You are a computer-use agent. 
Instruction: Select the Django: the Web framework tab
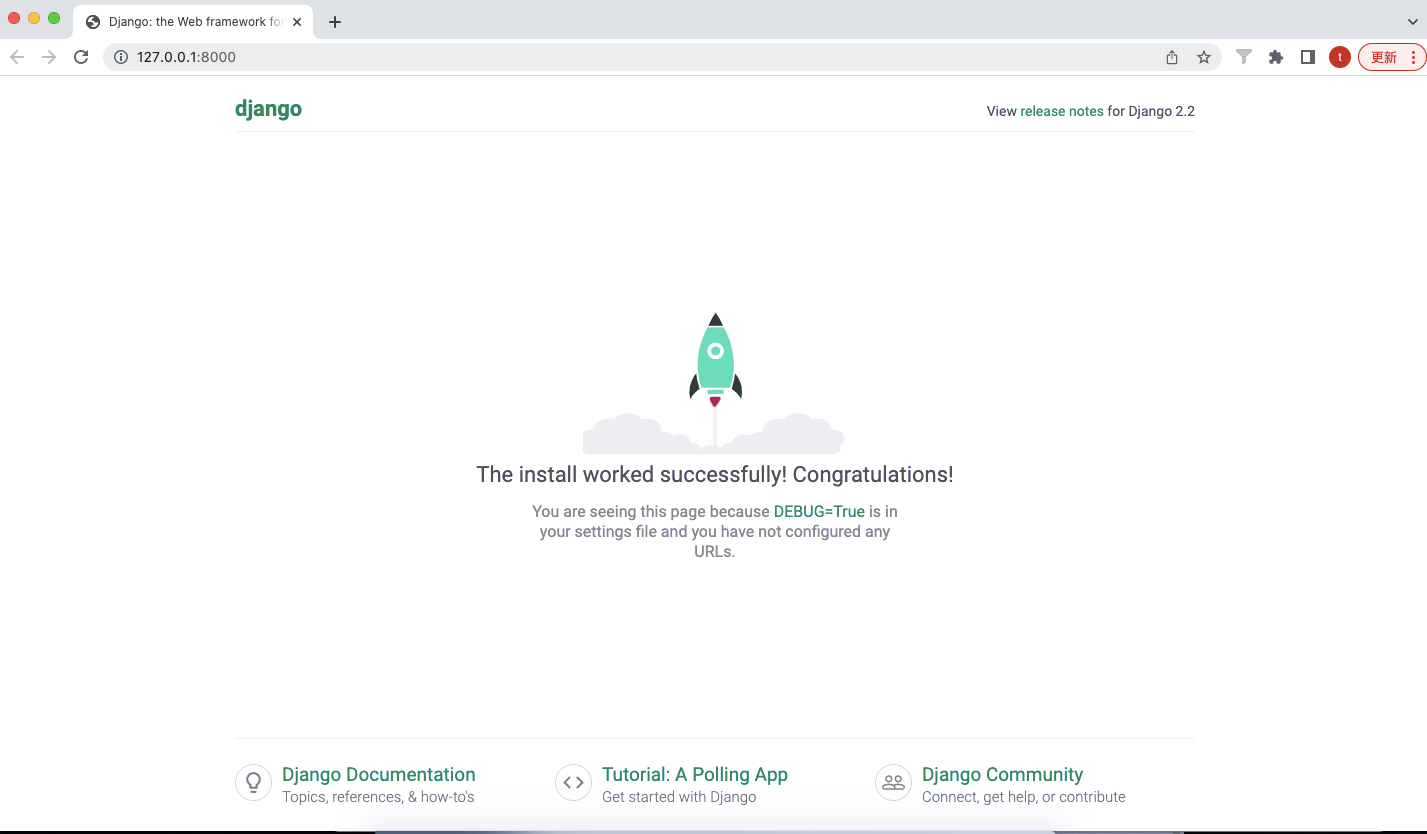point(194,22)
